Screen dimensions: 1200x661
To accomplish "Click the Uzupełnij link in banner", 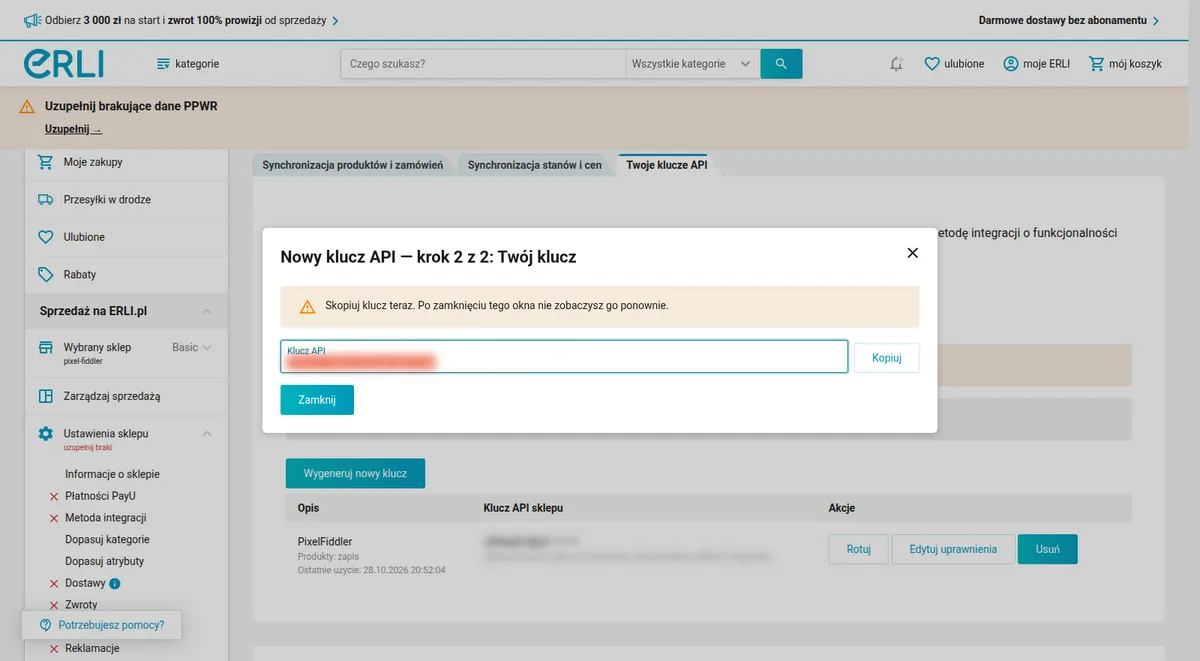I will point(73,130).
